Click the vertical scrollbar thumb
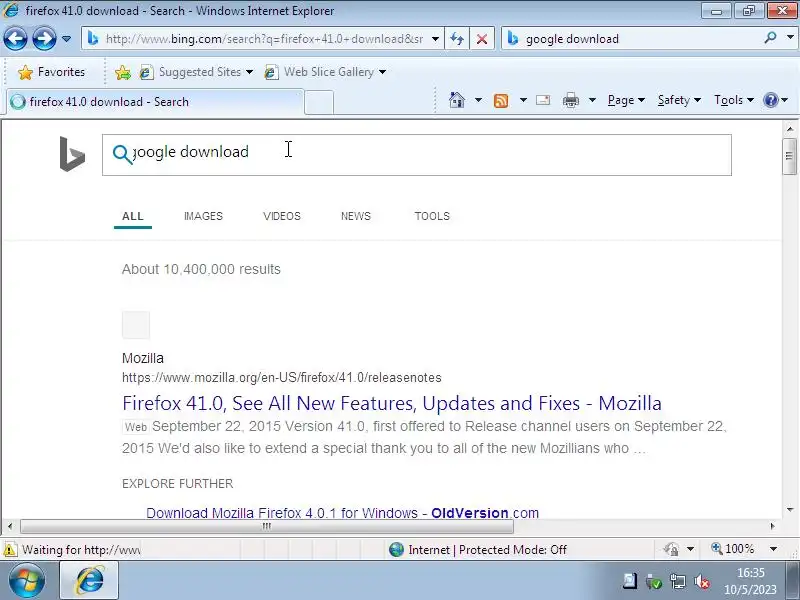 pyautogui.click(x=790, y=157)
